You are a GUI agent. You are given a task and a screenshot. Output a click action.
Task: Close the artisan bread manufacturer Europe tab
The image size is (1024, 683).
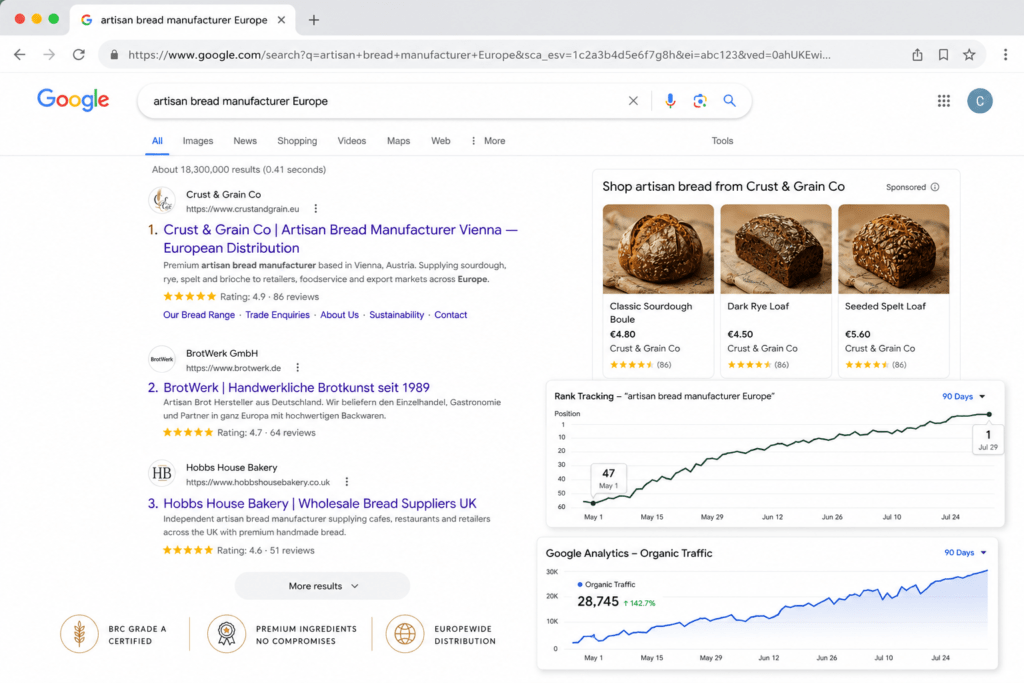[x=281, y=20]
